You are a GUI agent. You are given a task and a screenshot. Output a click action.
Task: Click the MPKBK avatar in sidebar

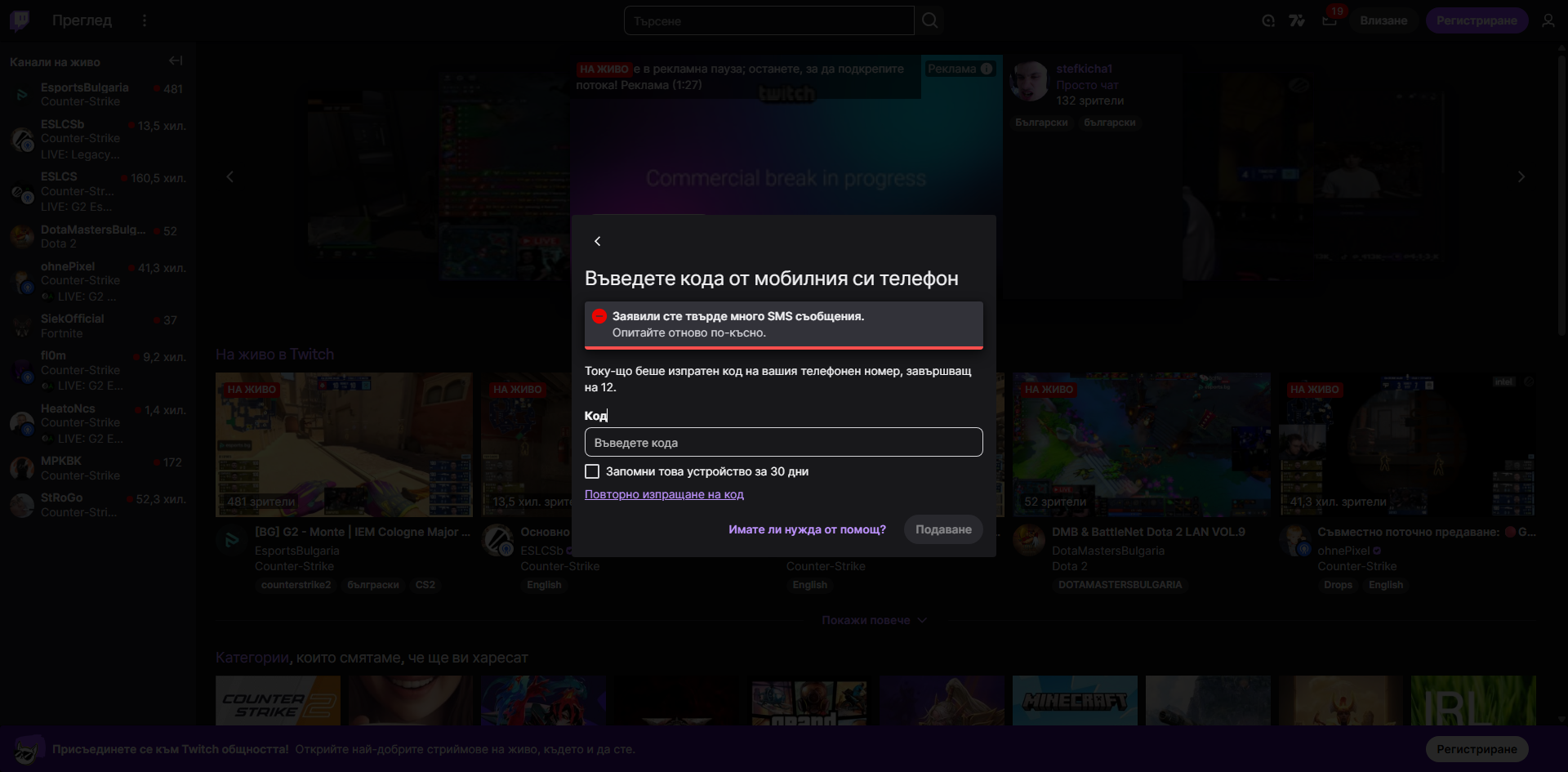22,468
